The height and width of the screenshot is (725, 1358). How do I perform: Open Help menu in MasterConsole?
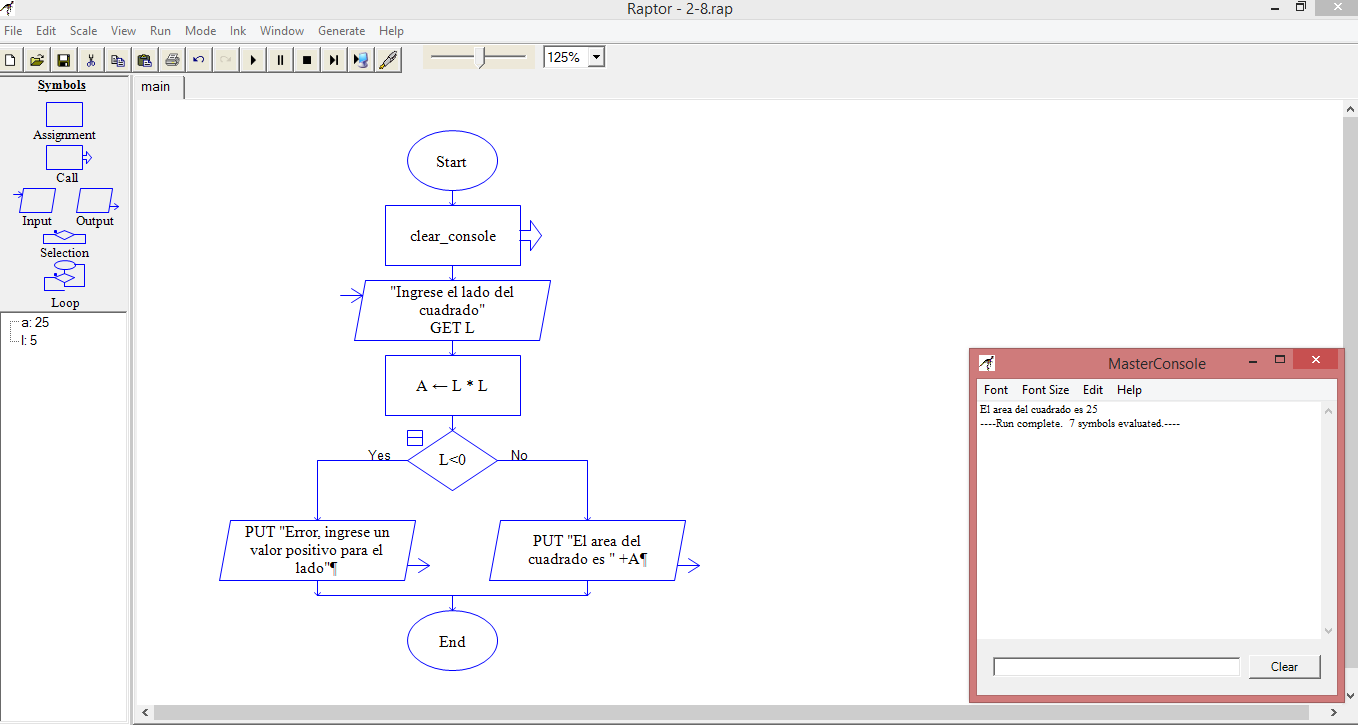pos(1129,390)
